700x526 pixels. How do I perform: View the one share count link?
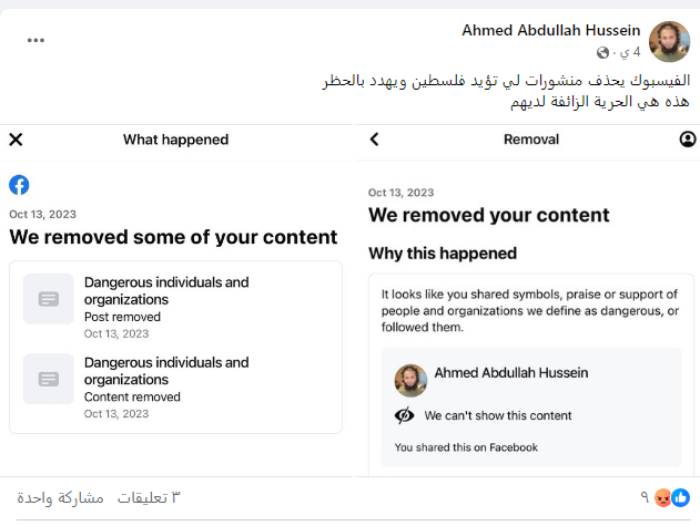tap(60, 498)
